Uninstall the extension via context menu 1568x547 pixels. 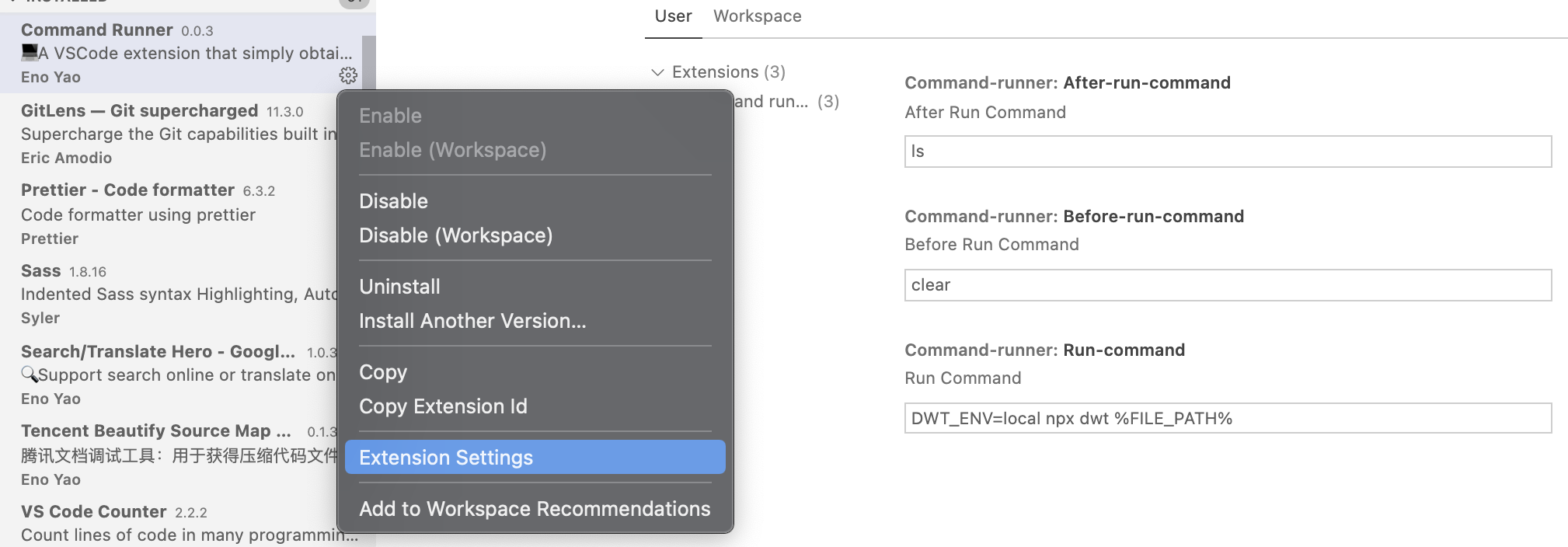click(399, 287)
